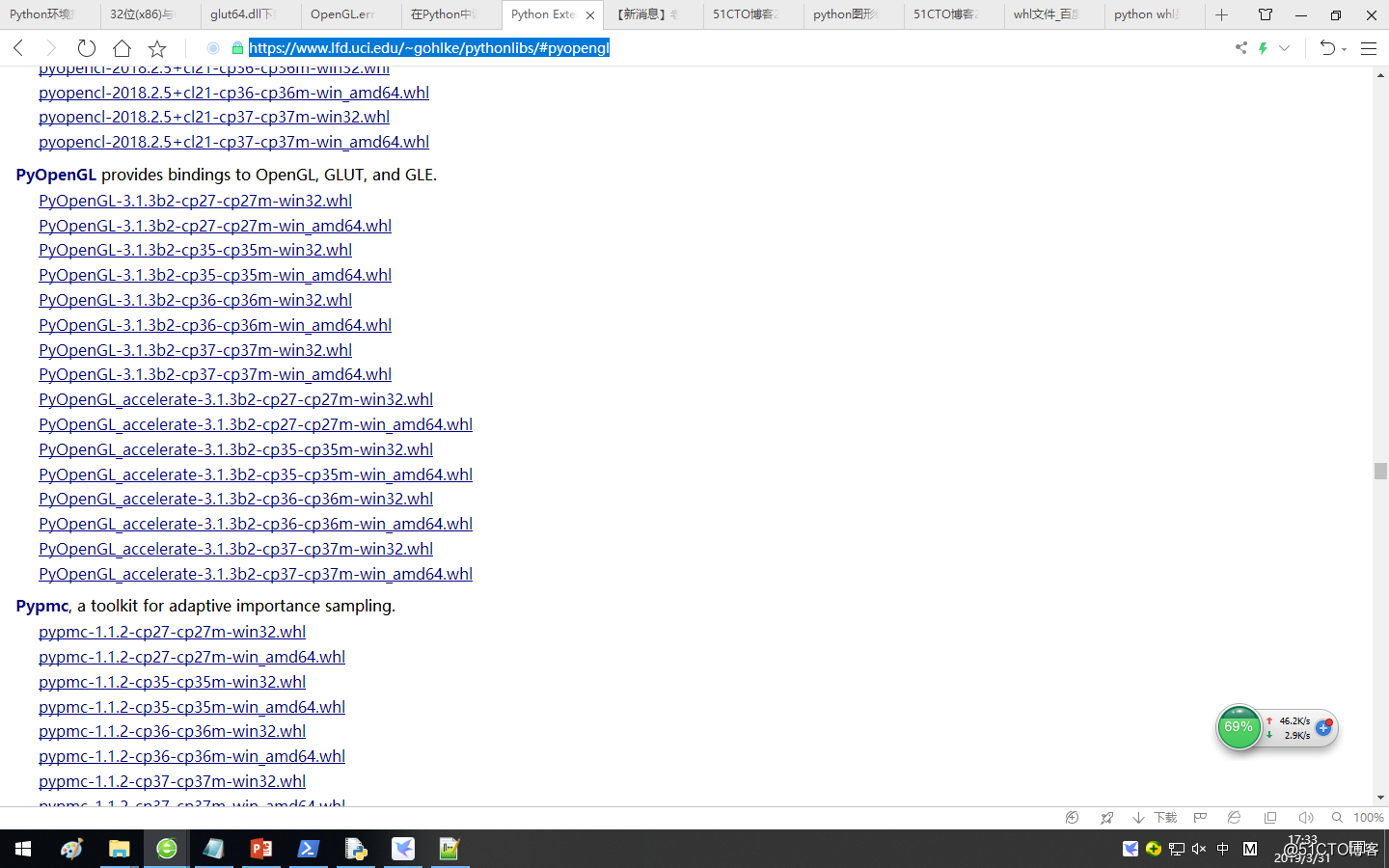This screenshot has height=868, width=1389.
Task: Open pypmc-1.1.2-cp37-cp37m-win32.whl link
Action: click(x=172, y=781)
